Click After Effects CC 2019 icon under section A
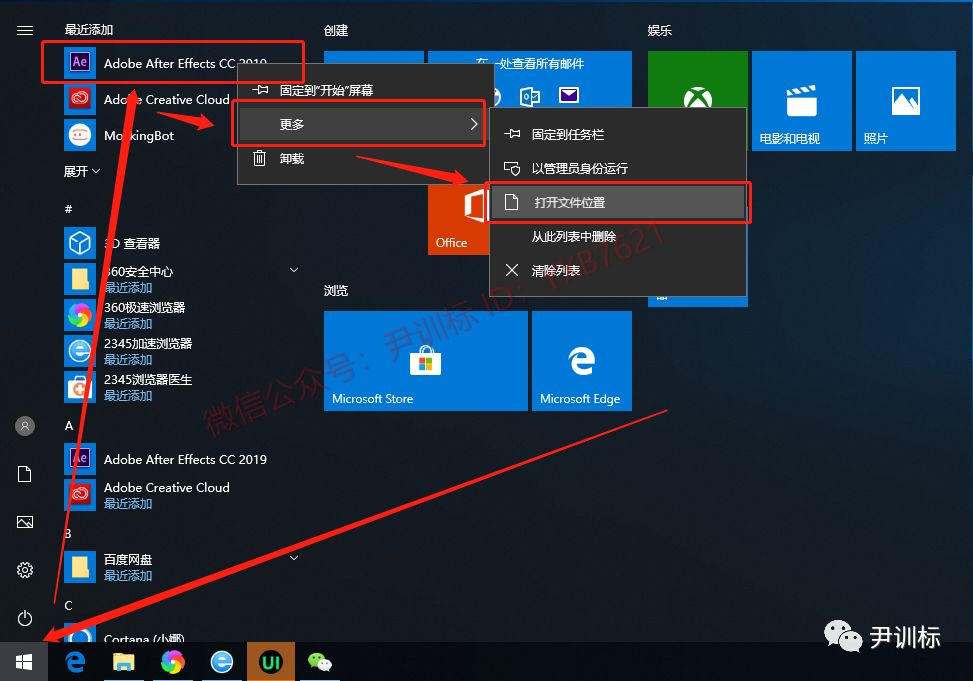This screenshot has width=973, height=681. pos(80,459)
